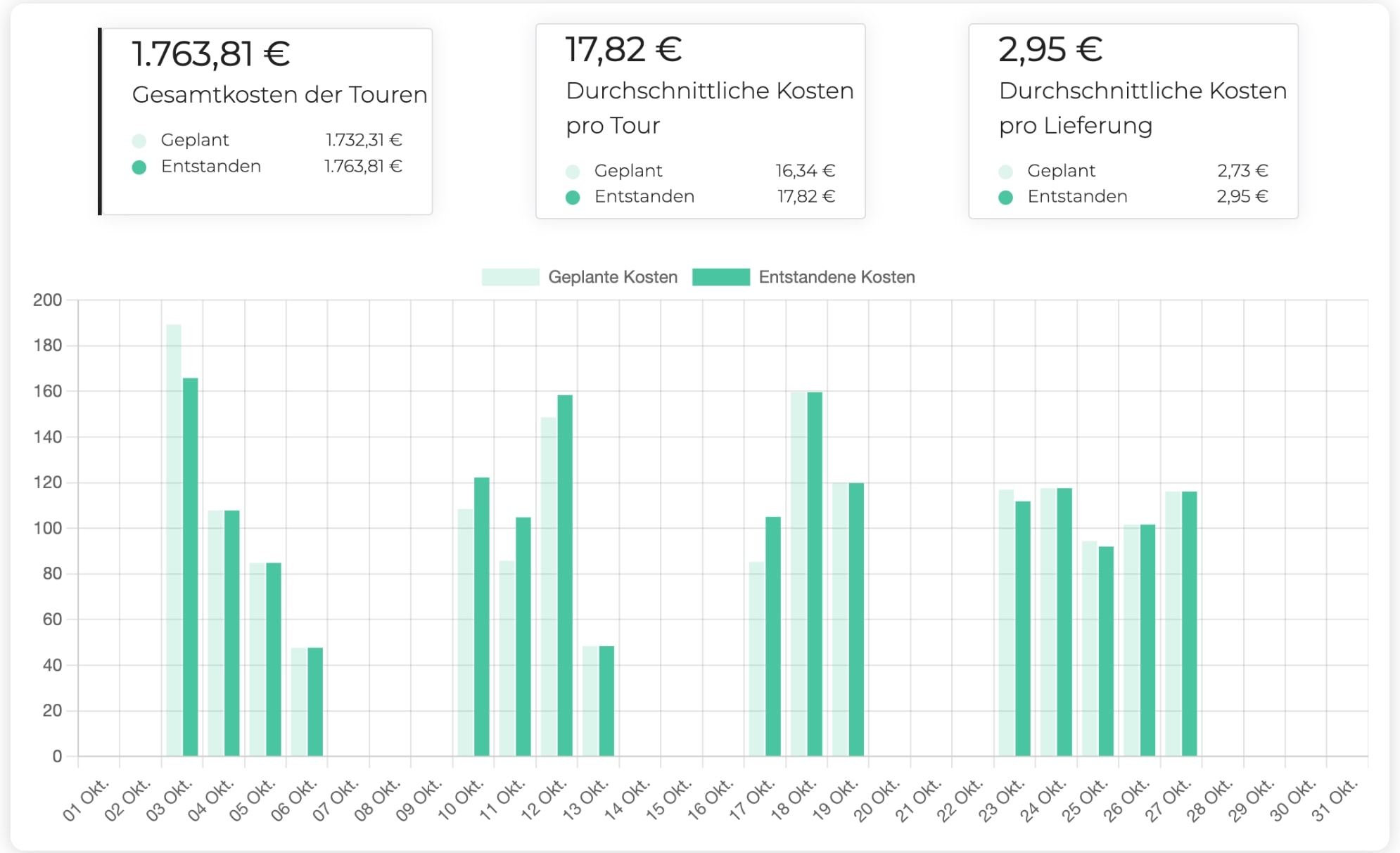The height and width of the screenshot is (853, 1400).
Task: Click the 1.763,81 € total value
Action: click(208, 53)
